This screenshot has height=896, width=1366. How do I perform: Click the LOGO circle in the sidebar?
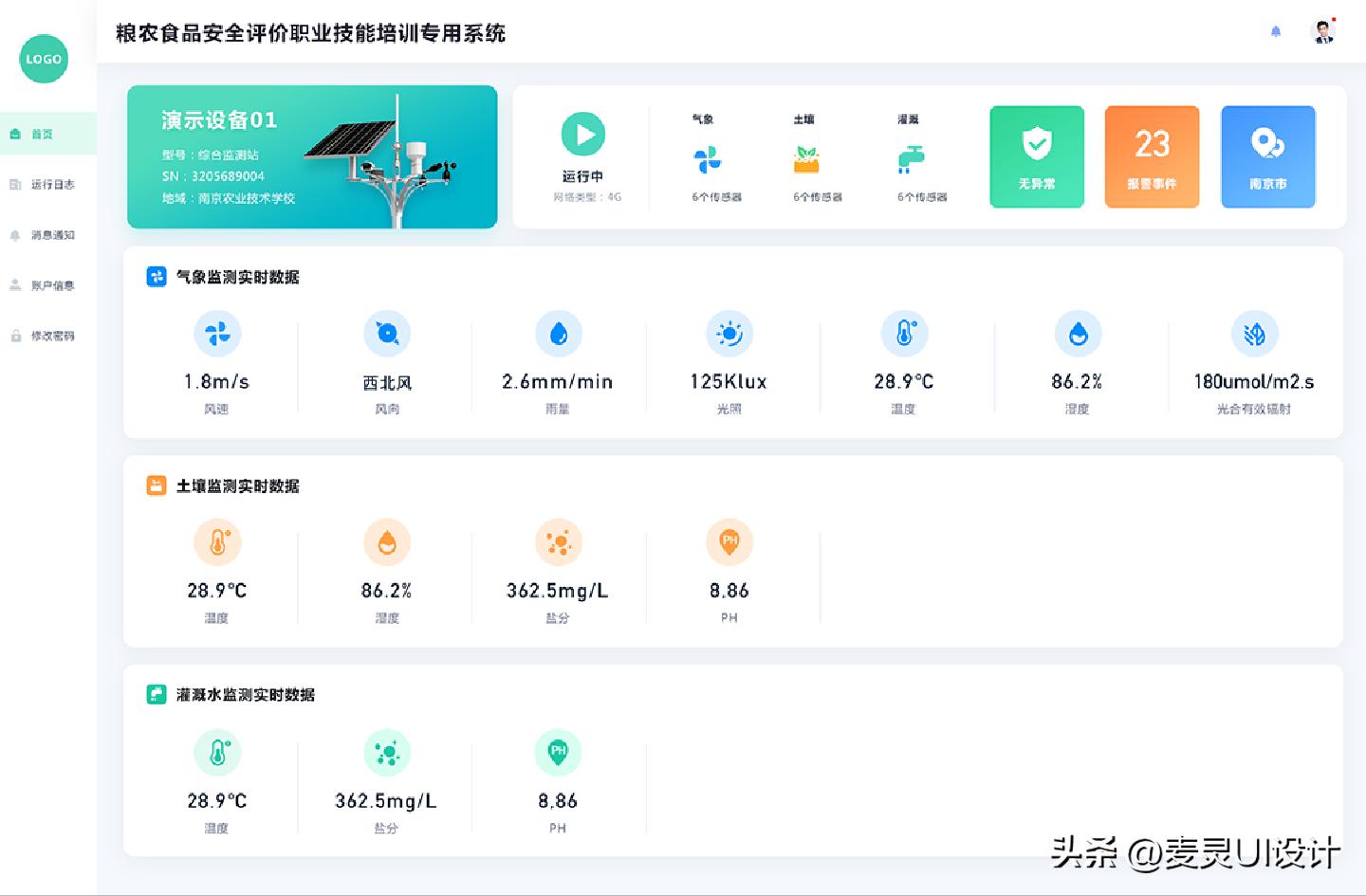[x=44, y=59]
